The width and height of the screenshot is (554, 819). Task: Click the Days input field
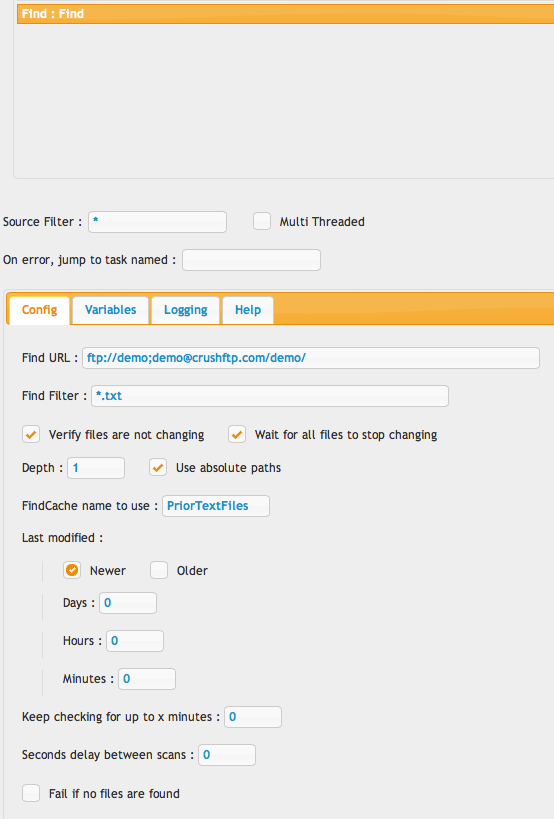pyautogui.click(x=128, y=603)
